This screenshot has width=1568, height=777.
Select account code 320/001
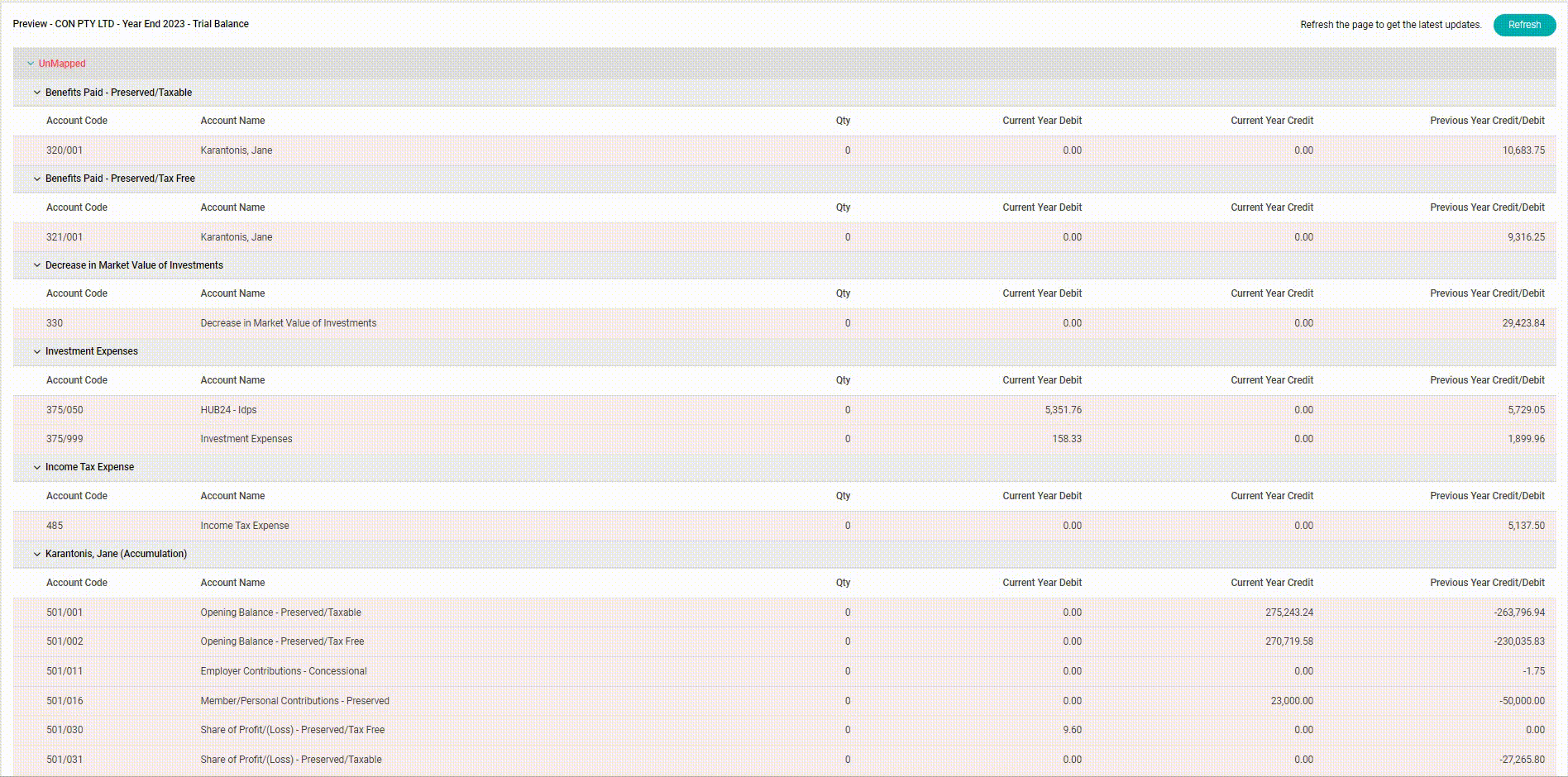pos(65,150)
